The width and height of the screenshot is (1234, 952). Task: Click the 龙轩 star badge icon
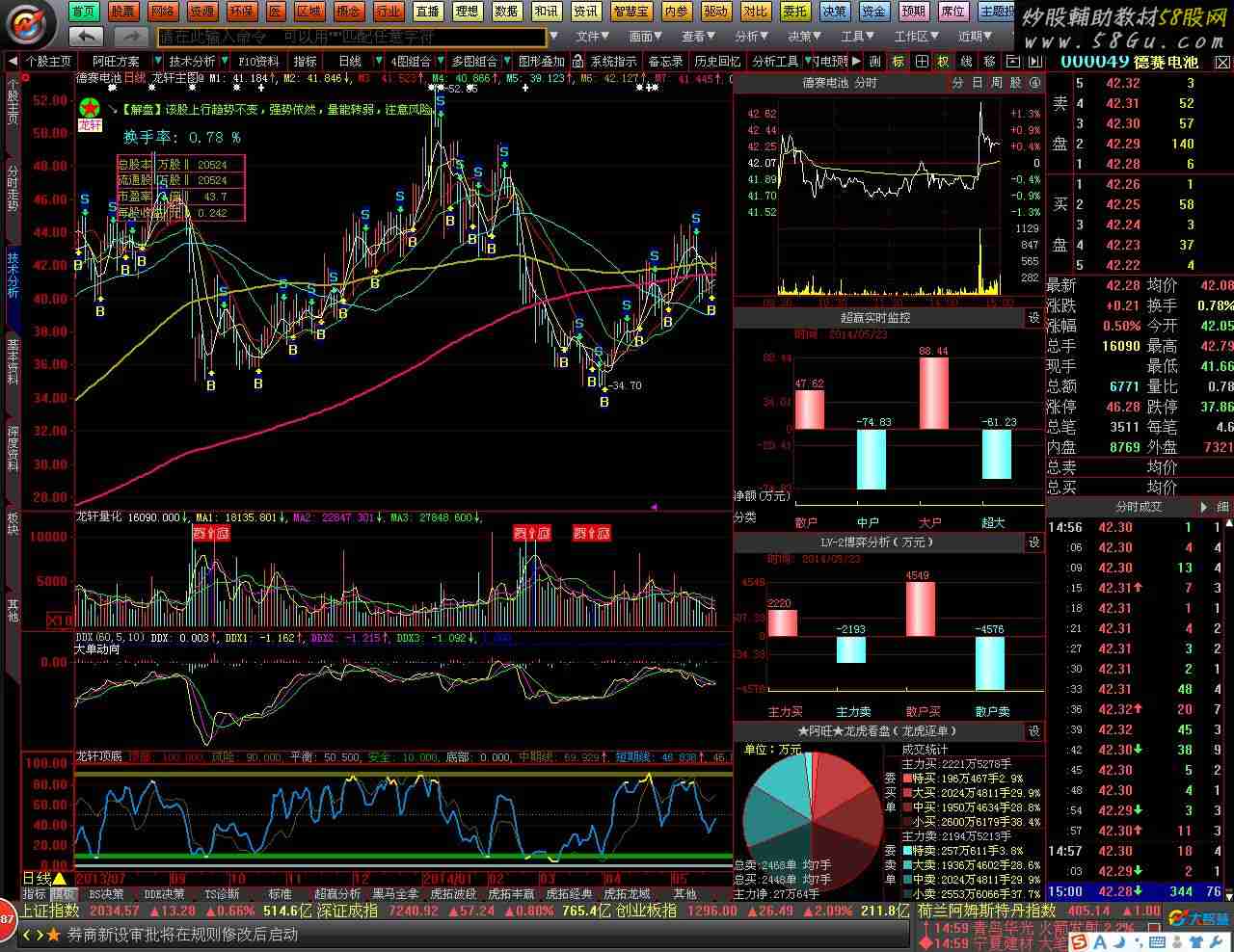click(90, 108)
